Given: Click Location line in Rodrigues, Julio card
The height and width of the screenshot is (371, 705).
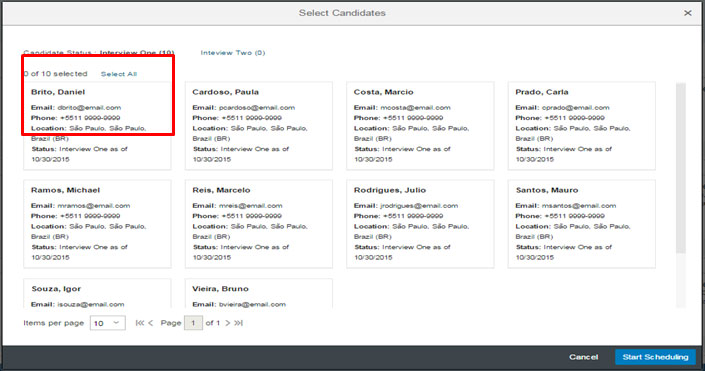Looking at the screenshot, I should [x=412, y=231].
